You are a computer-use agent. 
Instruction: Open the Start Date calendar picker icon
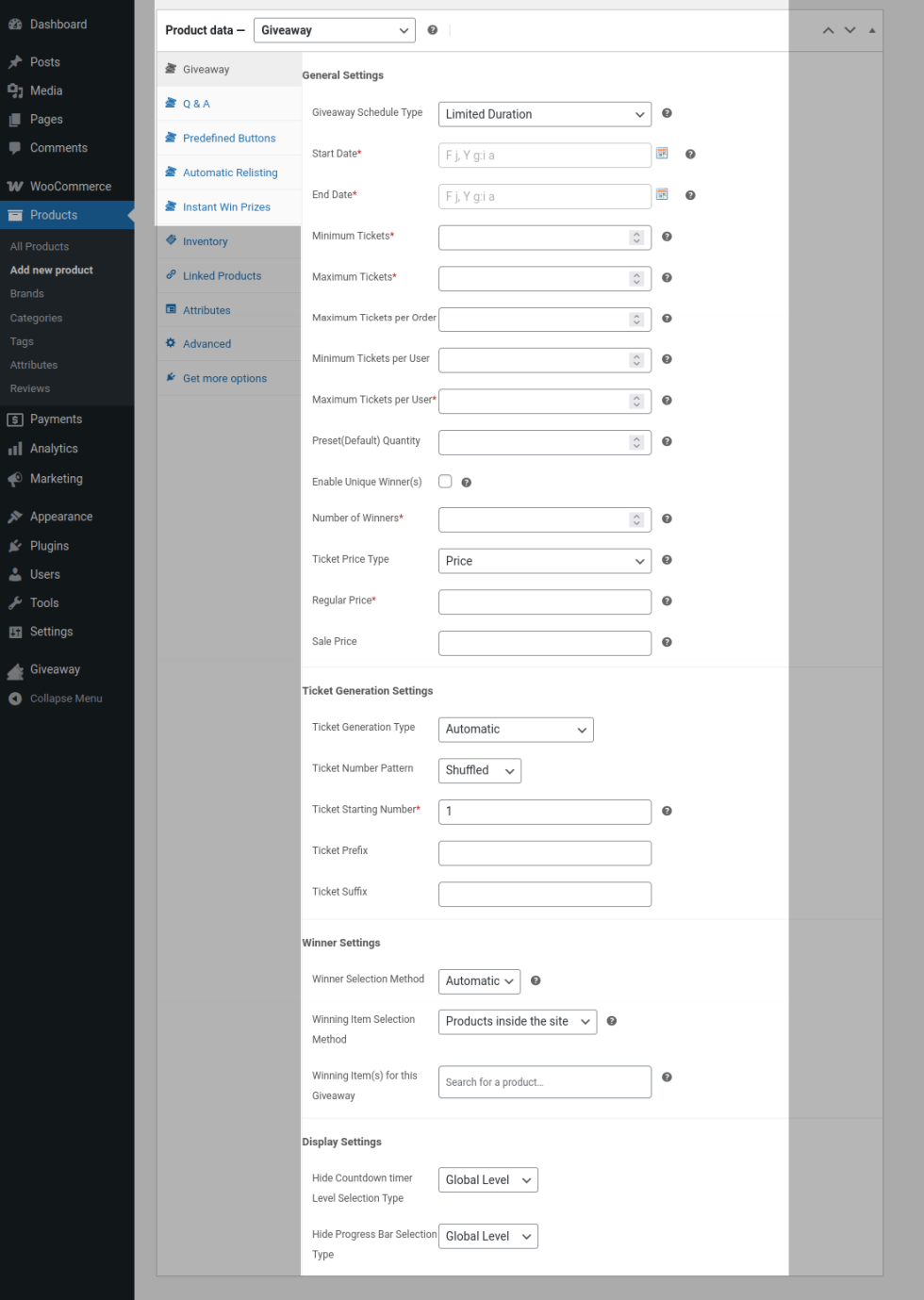[x=662, y=153]
